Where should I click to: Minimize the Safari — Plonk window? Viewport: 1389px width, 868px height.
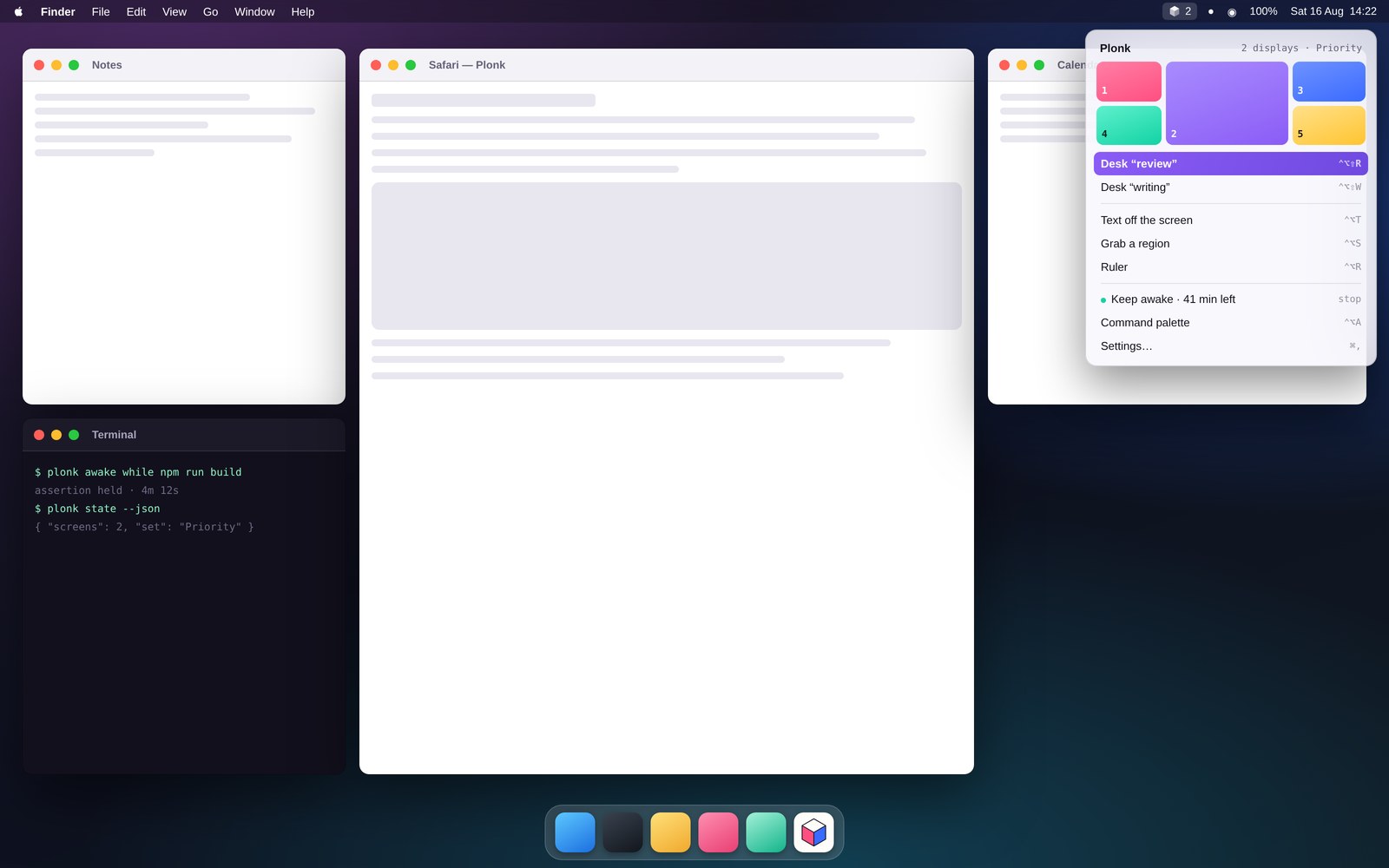[393, 65]
